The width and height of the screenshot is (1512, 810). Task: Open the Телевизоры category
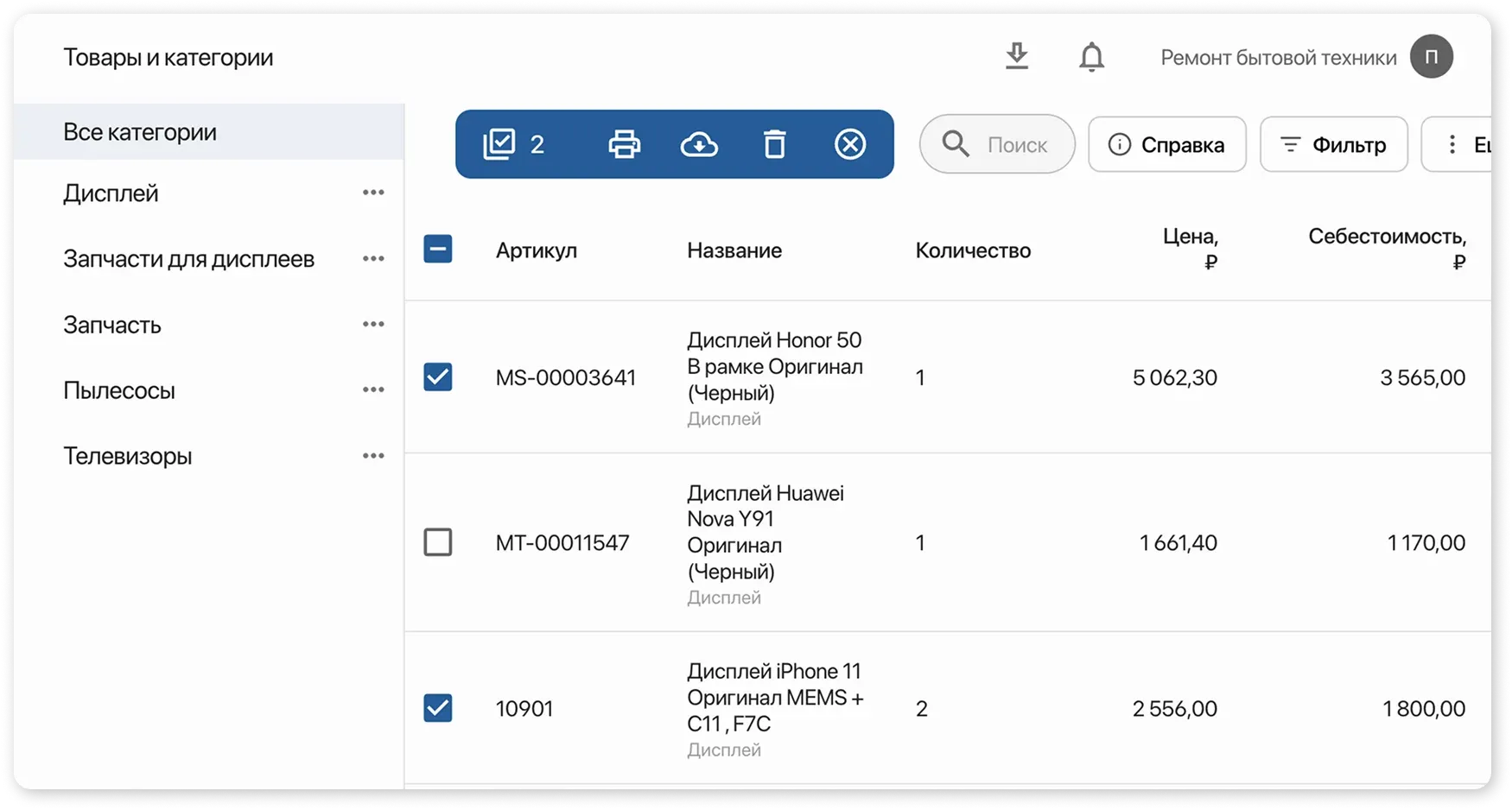click(128, 456)
